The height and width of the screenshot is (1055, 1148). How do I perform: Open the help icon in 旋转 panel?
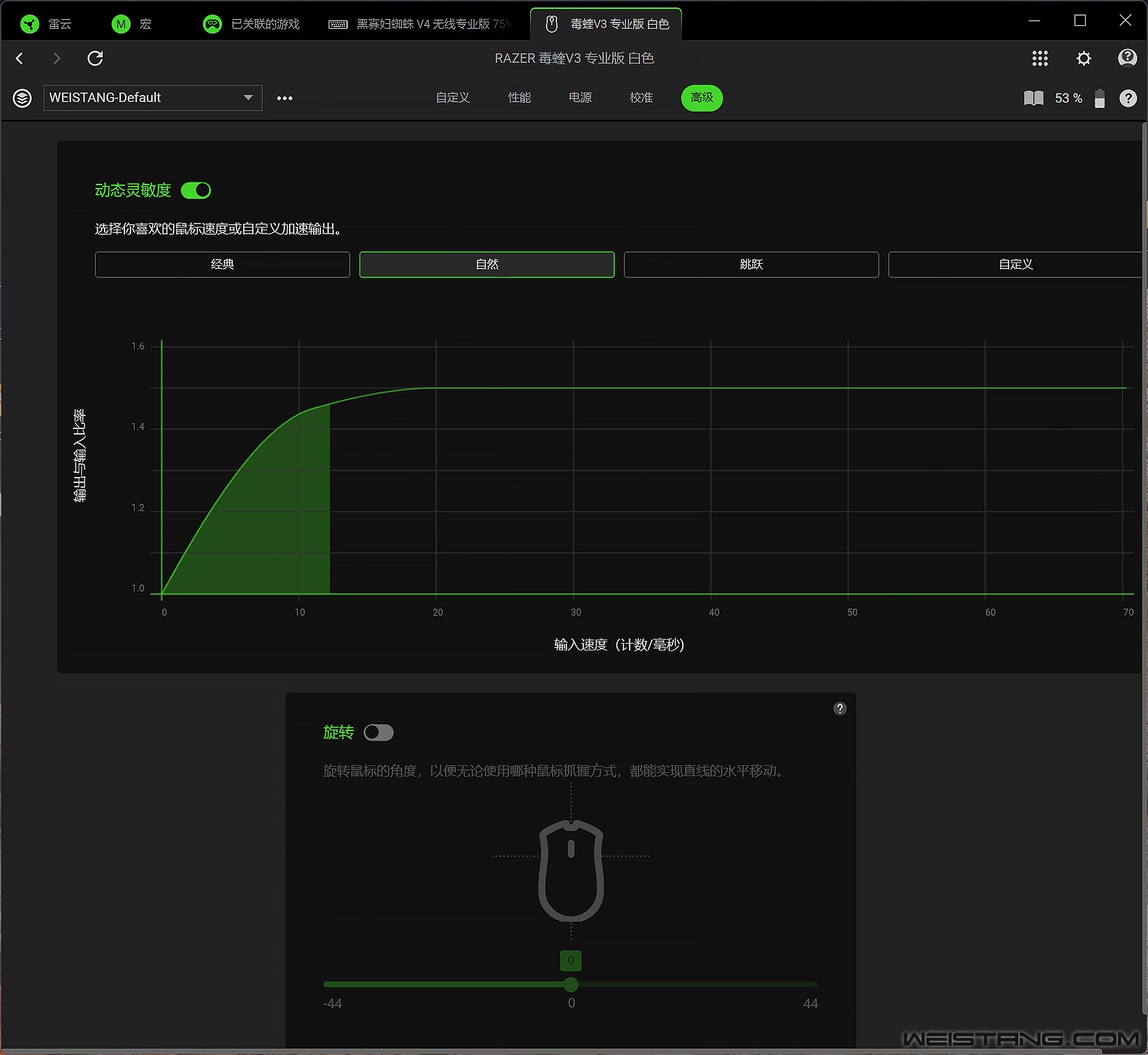coord(840,709)
